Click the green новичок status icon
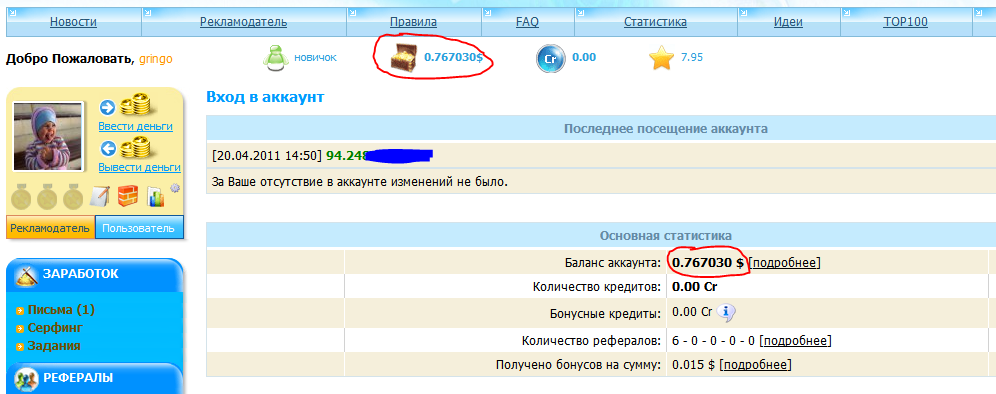The height and width of the screenshot is (394, 996). tap(275, 58)
